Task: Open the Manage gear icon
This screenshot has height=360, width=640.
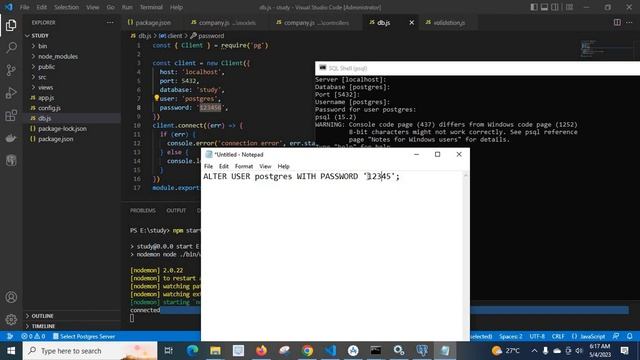Action: coord(11,319)
